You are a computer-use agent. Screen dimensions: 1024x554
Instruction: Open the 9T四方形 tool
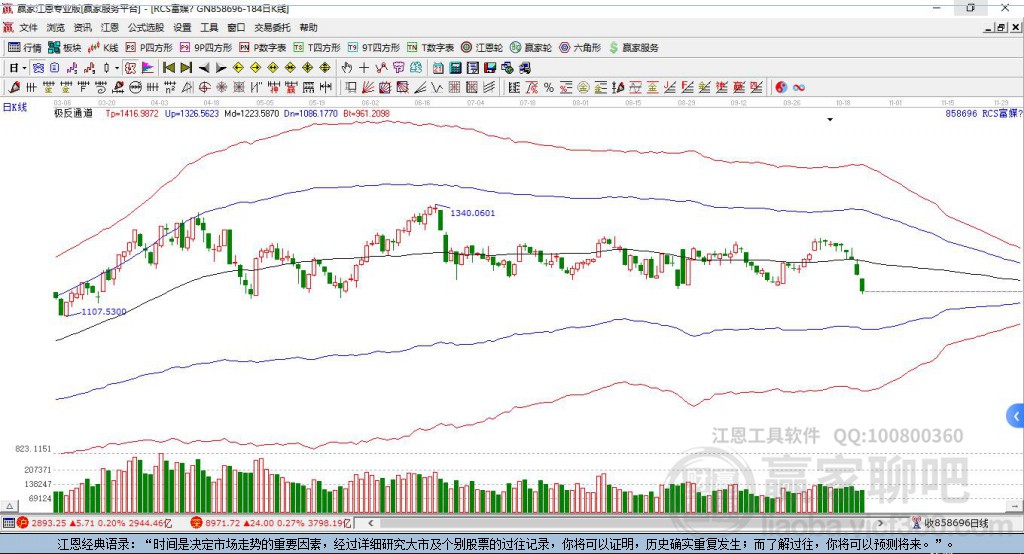coord(374,48)
